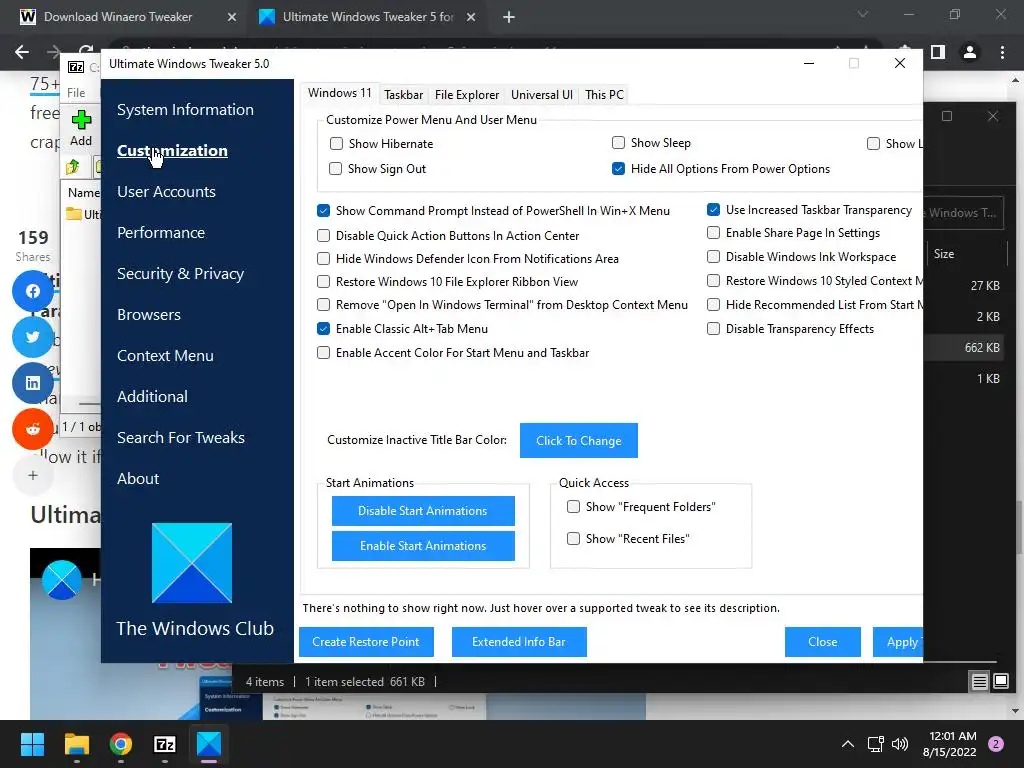The width and height of the screenshot is (1024, 768).
Task: Switch to the Universal UI tab
Action: (x=542, y=95)
